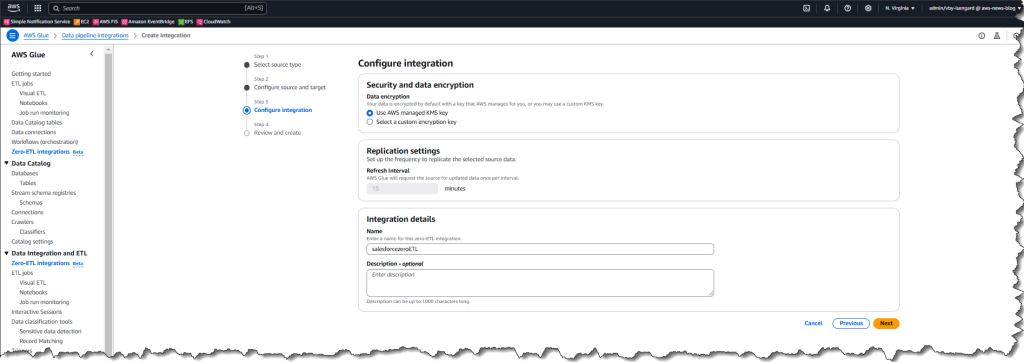The image size is (1024, 362).
Task: Open the notifications bell
Action: click(x=827, y=8)
